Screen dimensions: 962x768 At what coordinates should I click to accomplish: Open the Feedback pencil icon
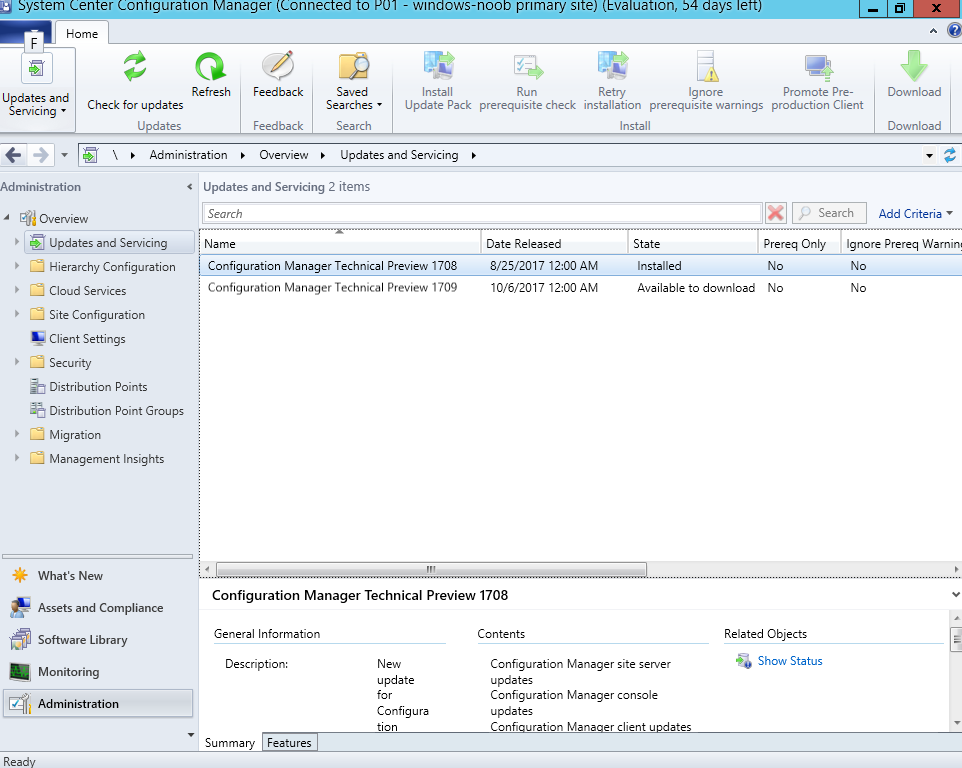point(278,66)
